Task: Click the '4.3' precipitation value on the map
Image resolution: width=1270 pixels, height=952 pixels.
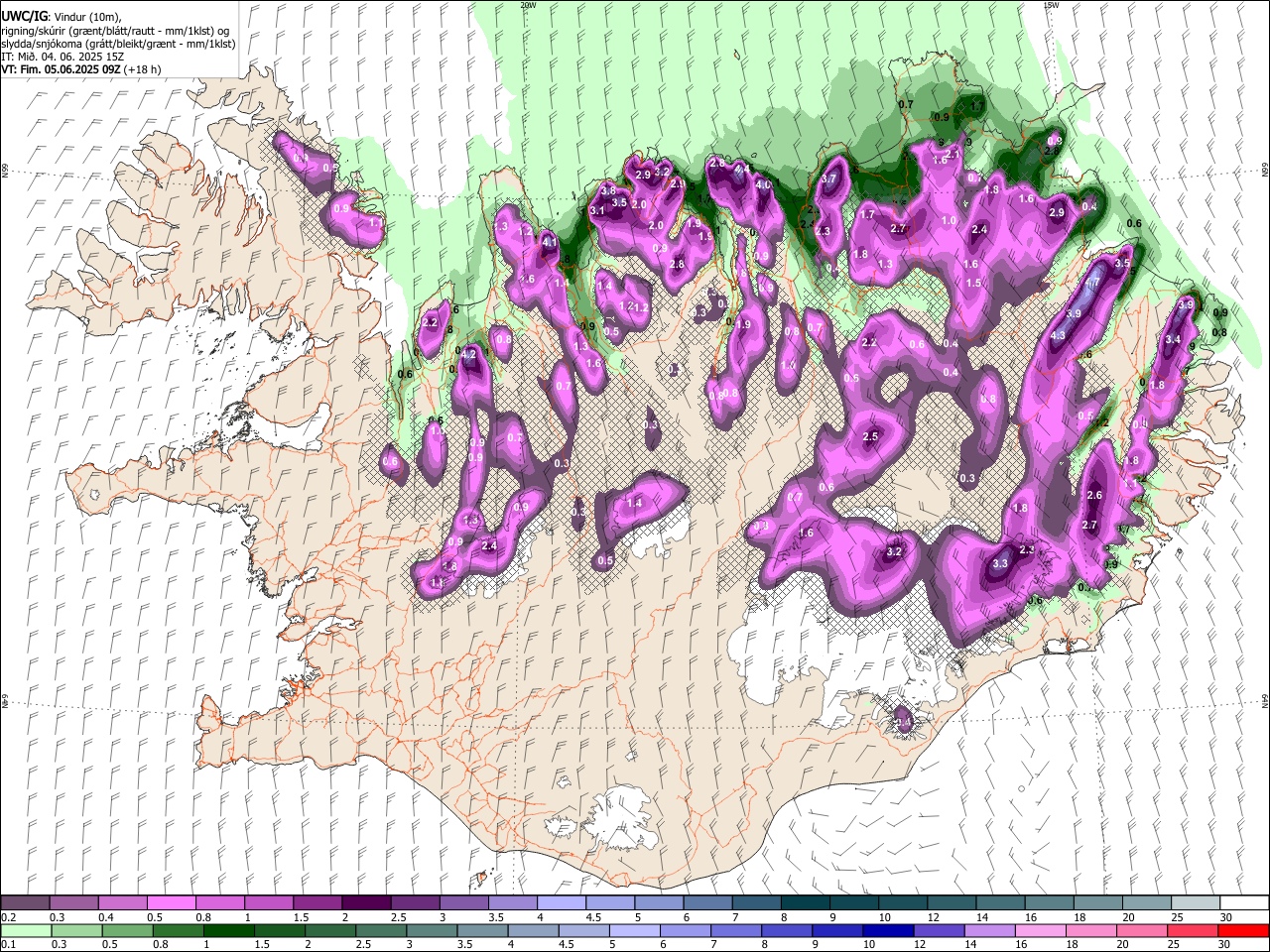Action: point(1058,335)
